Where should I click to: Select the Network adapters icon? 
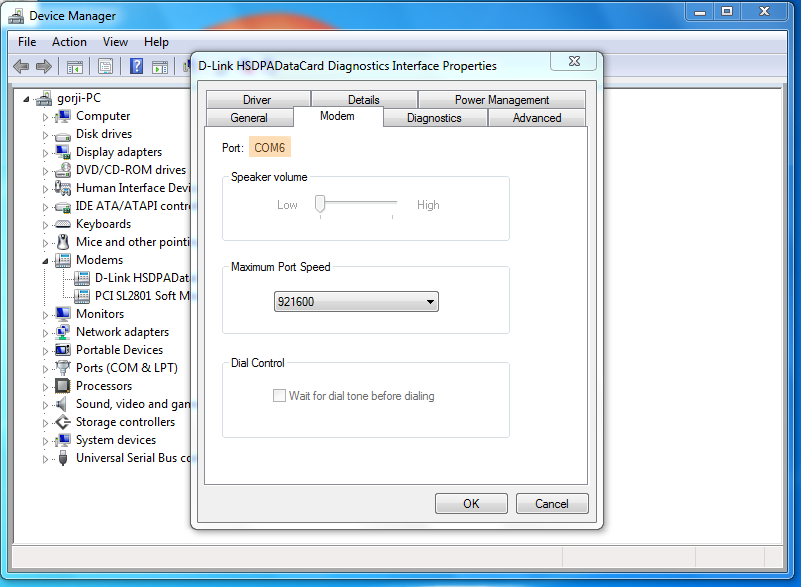pos(63,332)
